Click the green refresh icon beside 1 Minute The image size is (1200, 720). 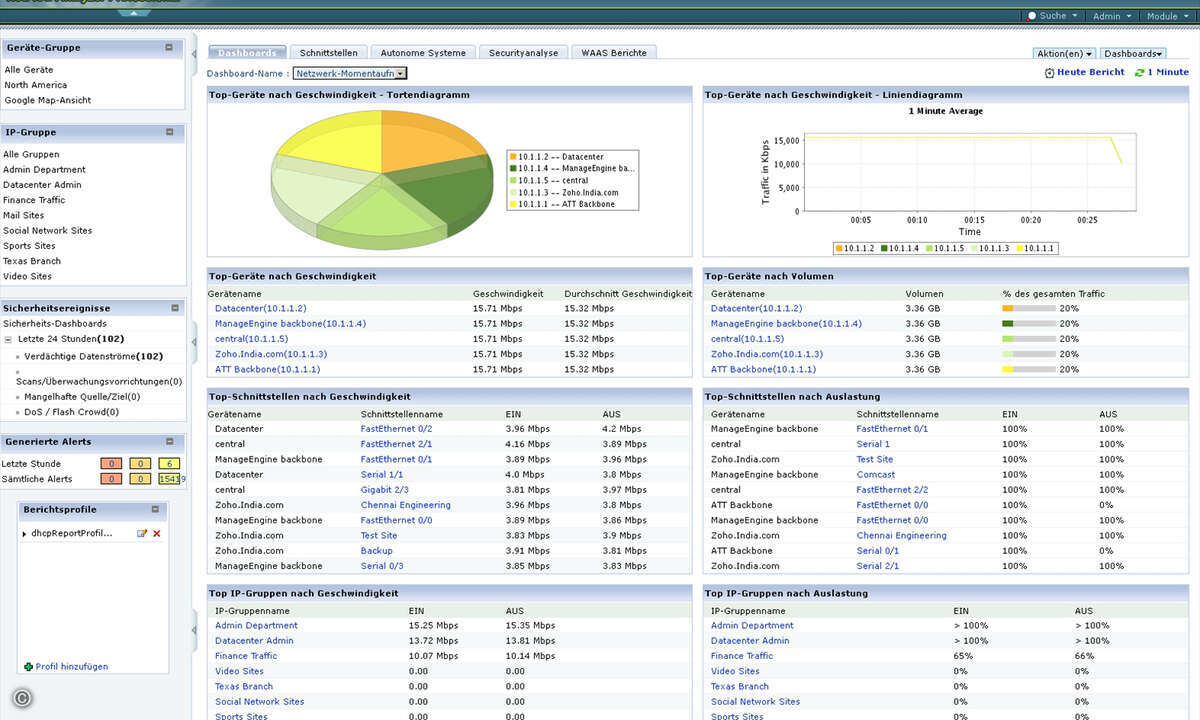tap(1139, 73)
